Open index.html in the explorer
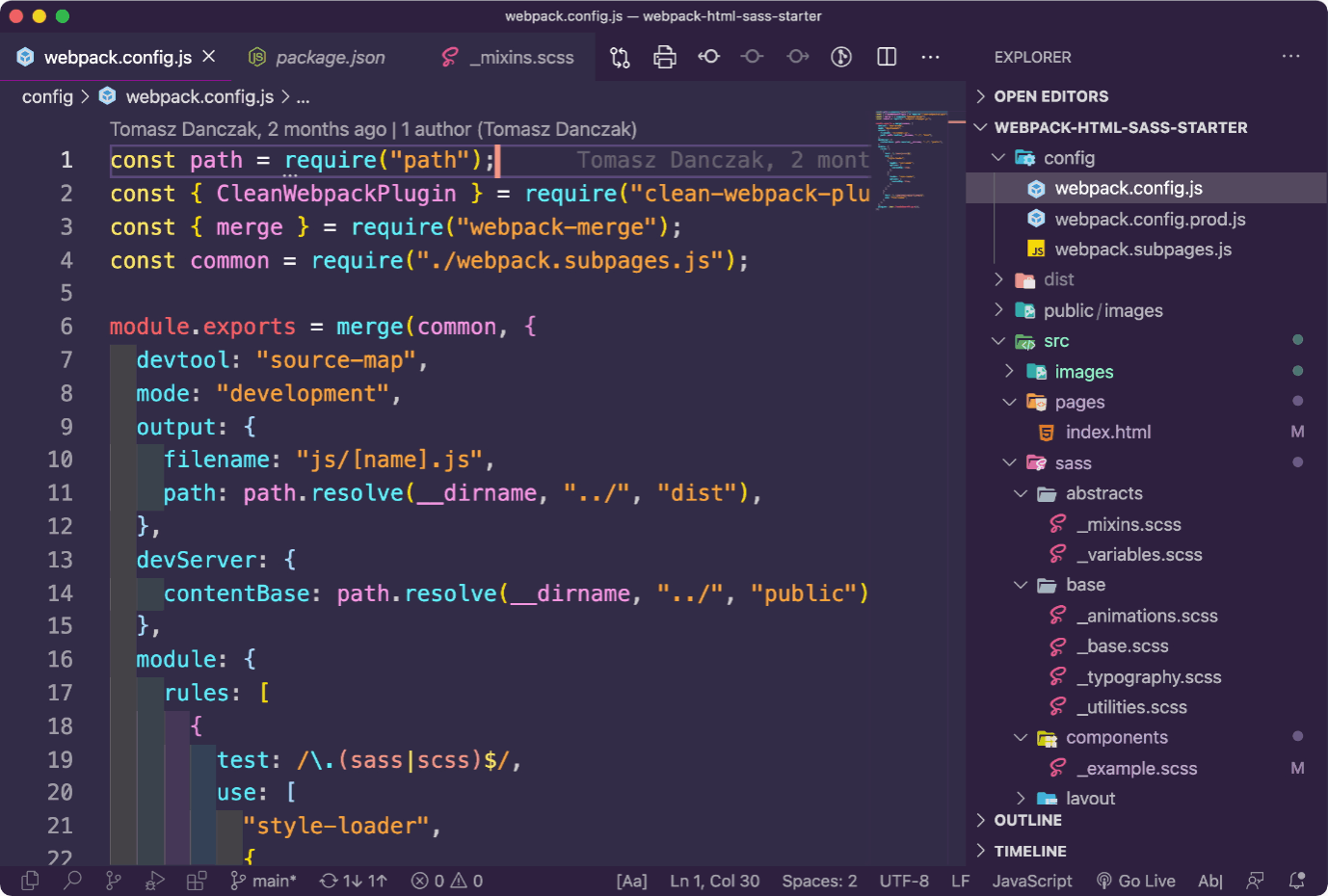Viewport: 1328px width, 896px height. click(x=1107, y=432)
